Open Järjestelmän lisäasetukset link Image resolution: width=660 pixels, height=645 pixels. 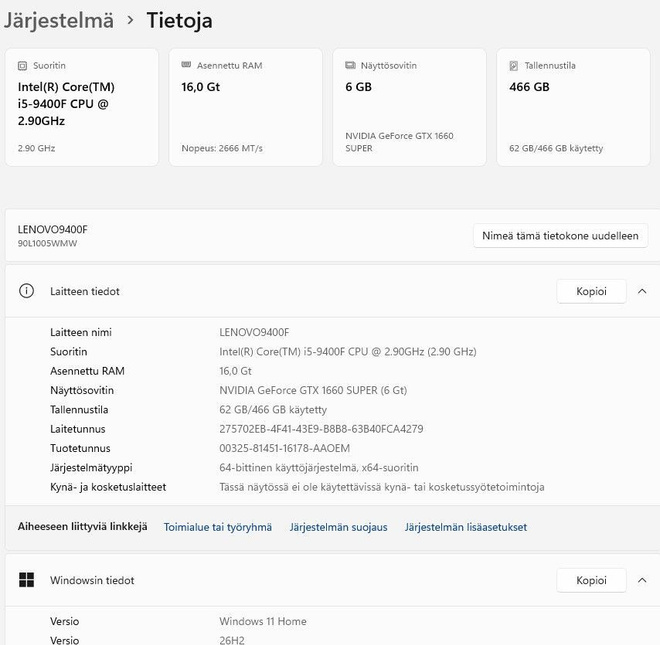(x=466, y=527)
